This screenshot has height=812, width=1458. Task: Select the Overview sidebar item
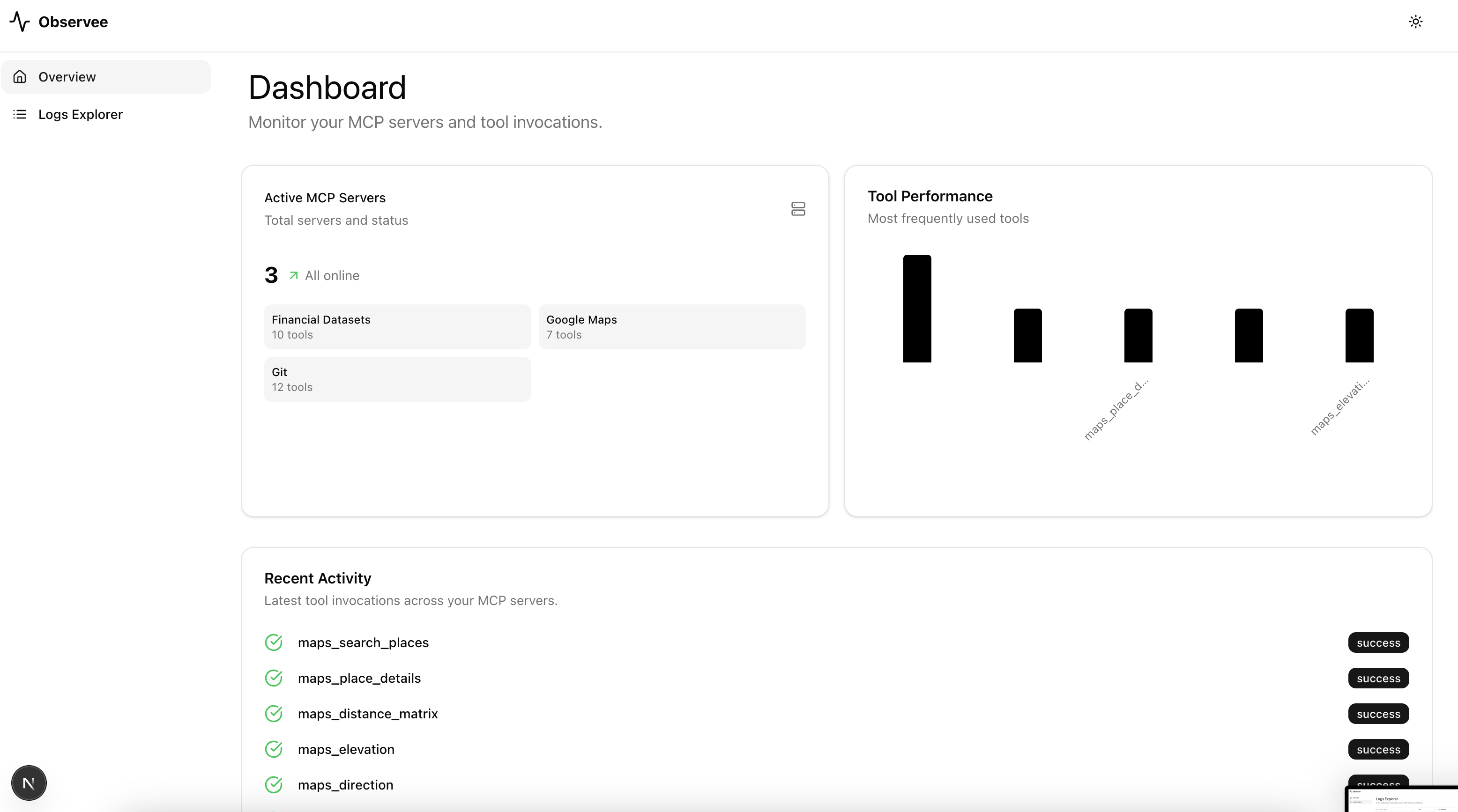pyautogui.click(x=67, y=76)
